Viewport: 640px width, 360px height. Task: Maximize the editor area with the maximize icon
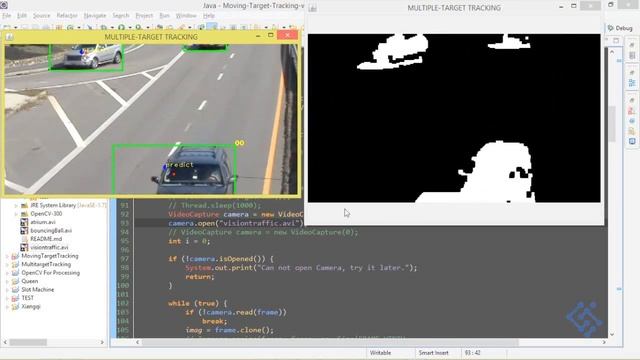pyautogui.click(x=616, y=40)
